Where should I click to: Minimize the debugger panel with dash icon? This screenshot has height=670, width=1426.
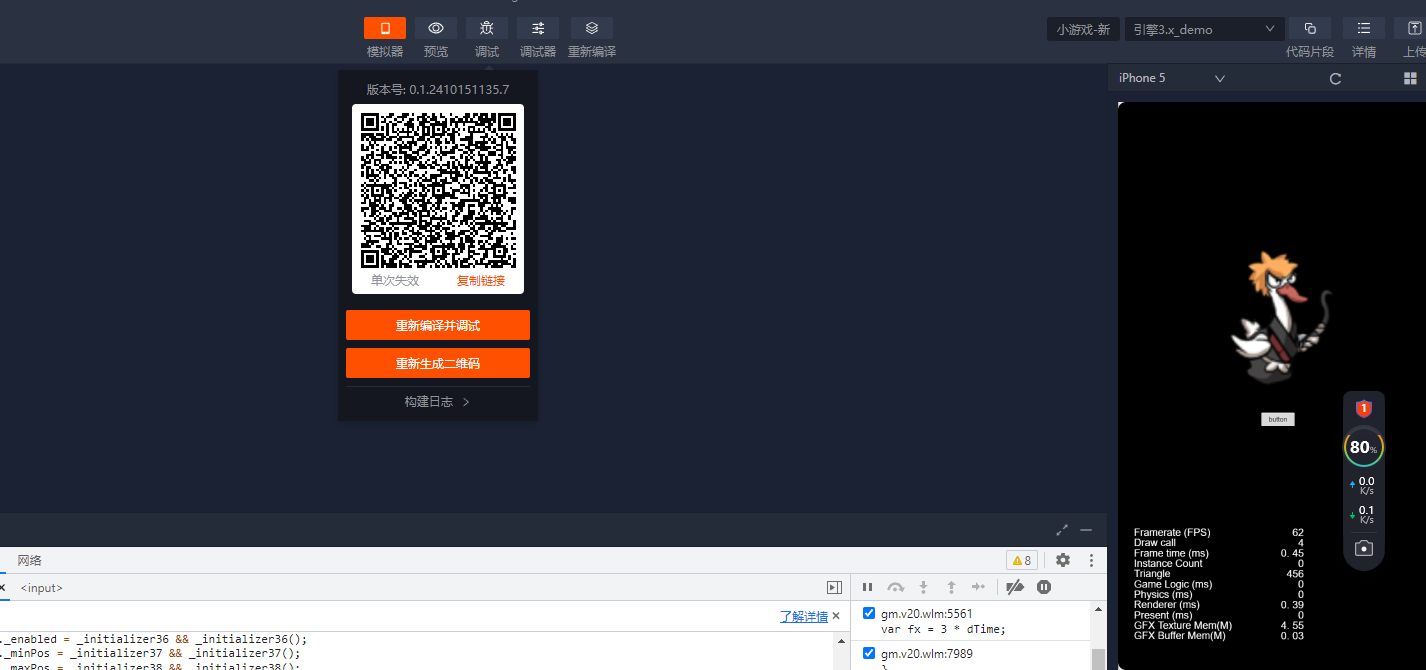point(1086,530)
